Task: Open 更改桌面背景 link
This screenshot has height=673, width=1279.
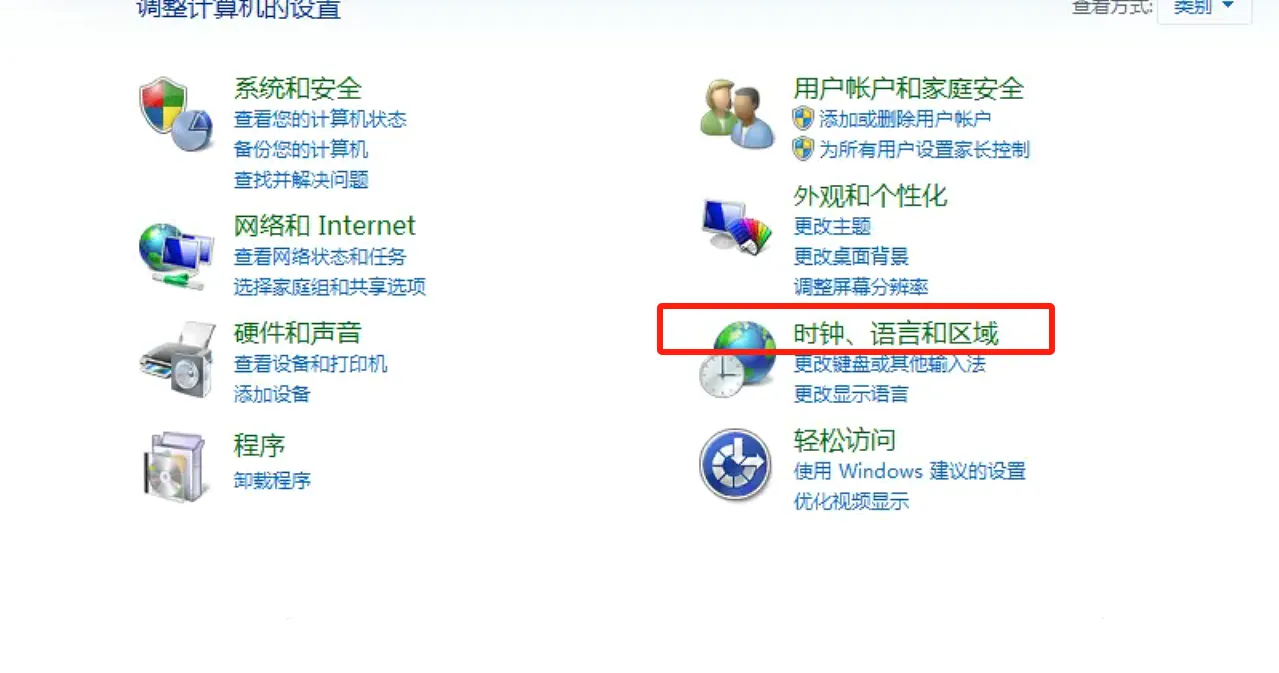Action: click(x=851, y=256)
